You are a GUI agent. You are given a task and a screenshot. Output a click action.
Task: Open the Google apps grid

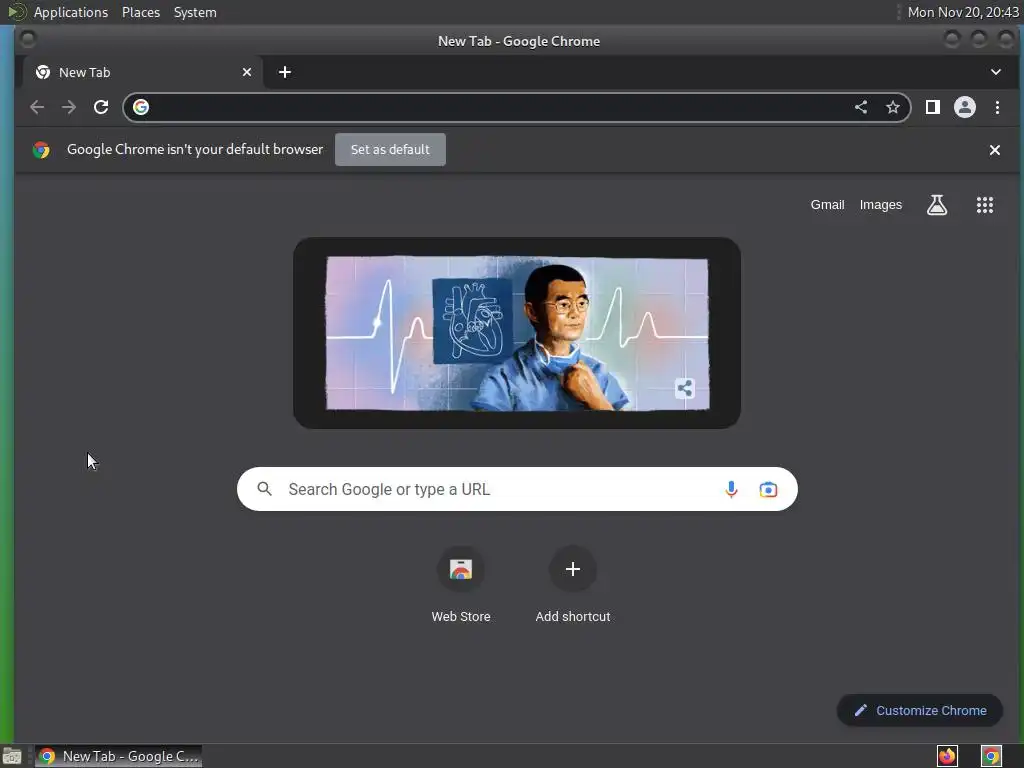pos(985,205)
